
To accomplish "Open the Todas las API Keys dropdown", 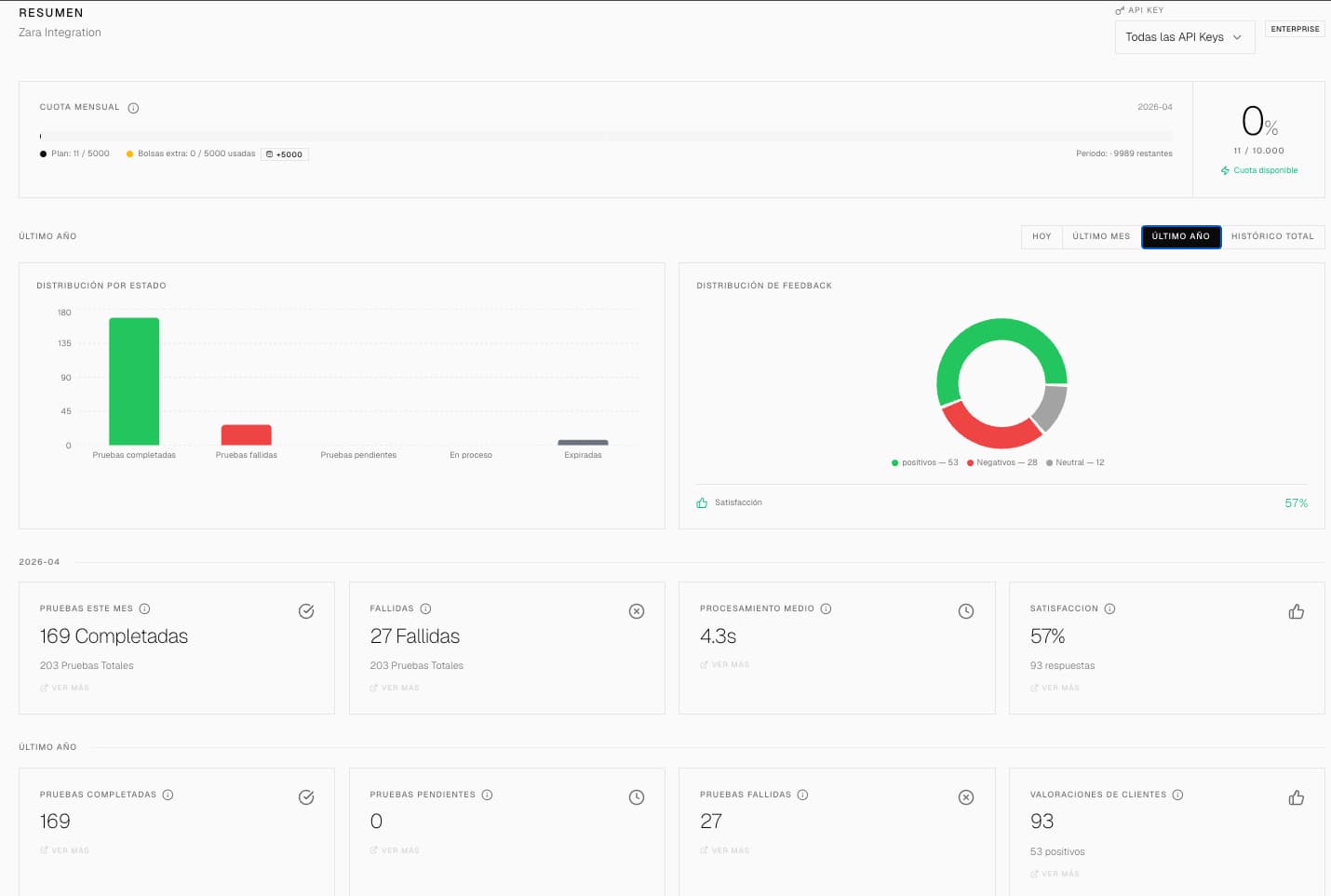I will click(1184, 37).
